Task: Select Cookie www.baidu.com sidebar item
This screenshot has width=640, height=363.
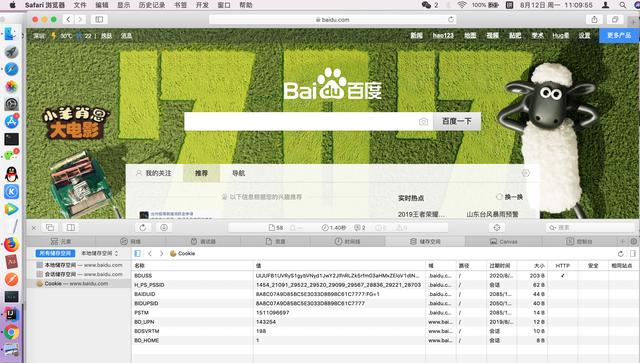Action: [x=80, y=283]
